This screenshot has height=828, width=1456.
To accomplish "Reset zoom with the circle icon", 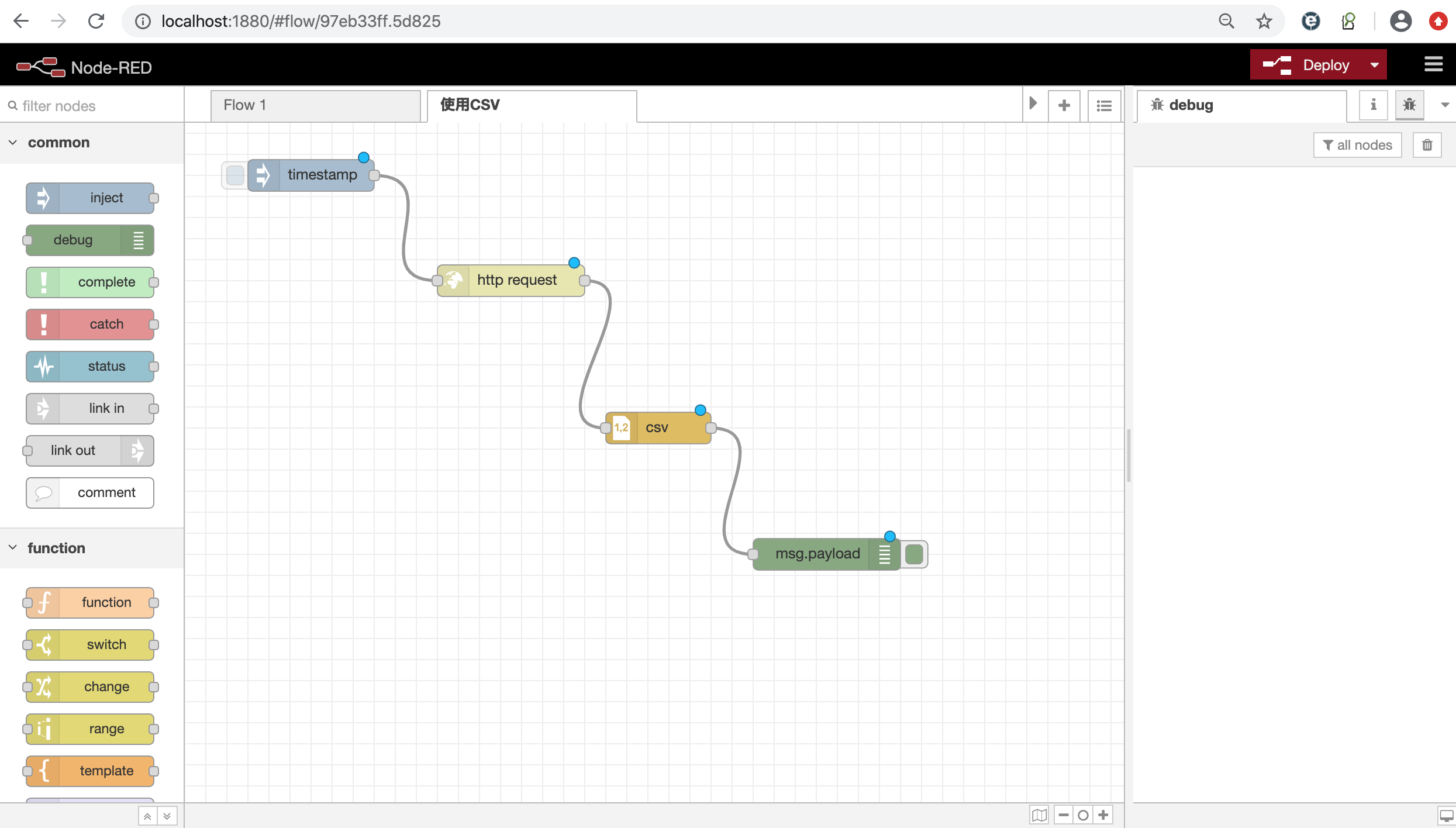I will coord(1083,815).
